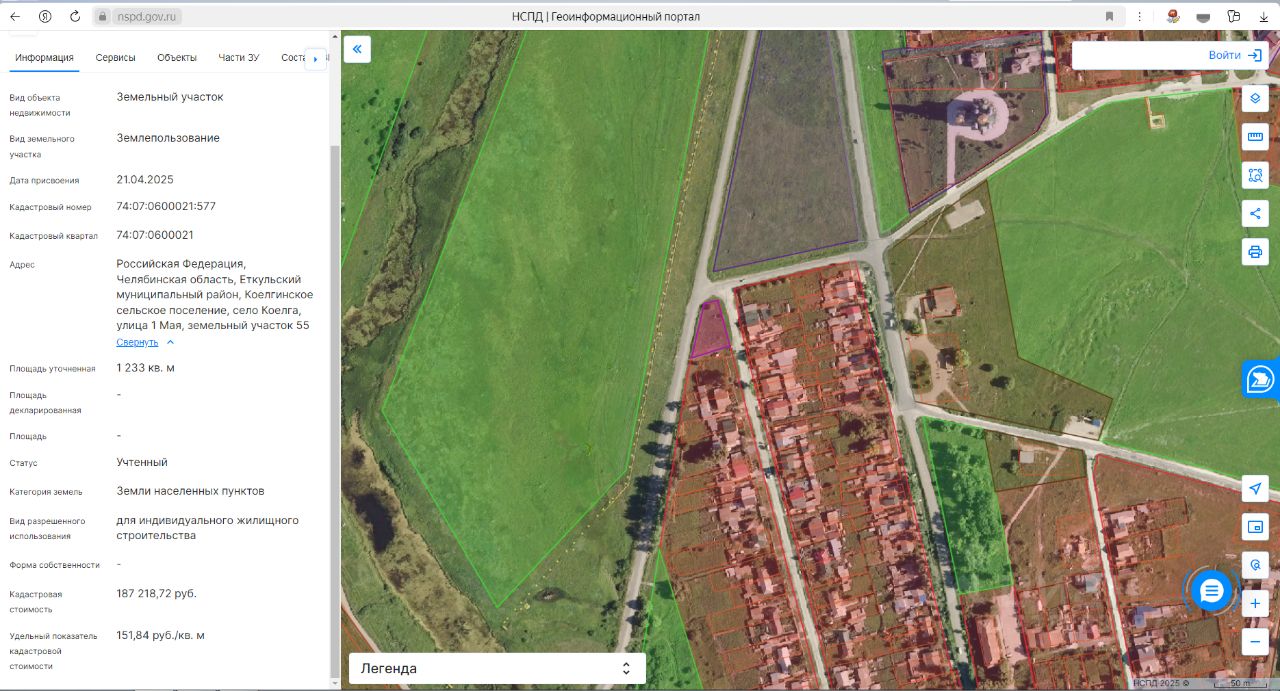
Task: Click the info panel vertical scrollbar
Action: pos(335,410)
